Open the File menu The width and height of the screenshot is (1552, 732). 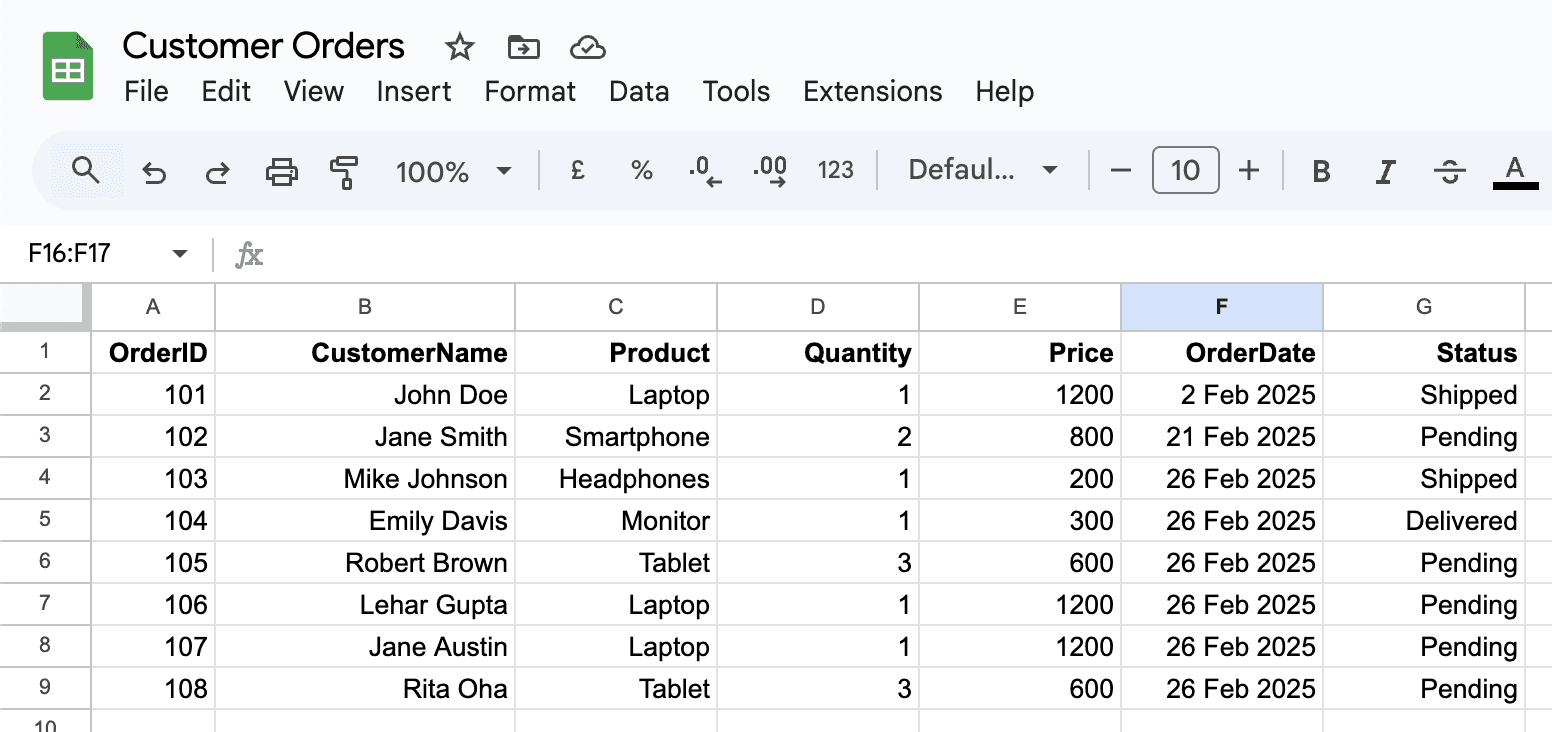coord(146,92)
